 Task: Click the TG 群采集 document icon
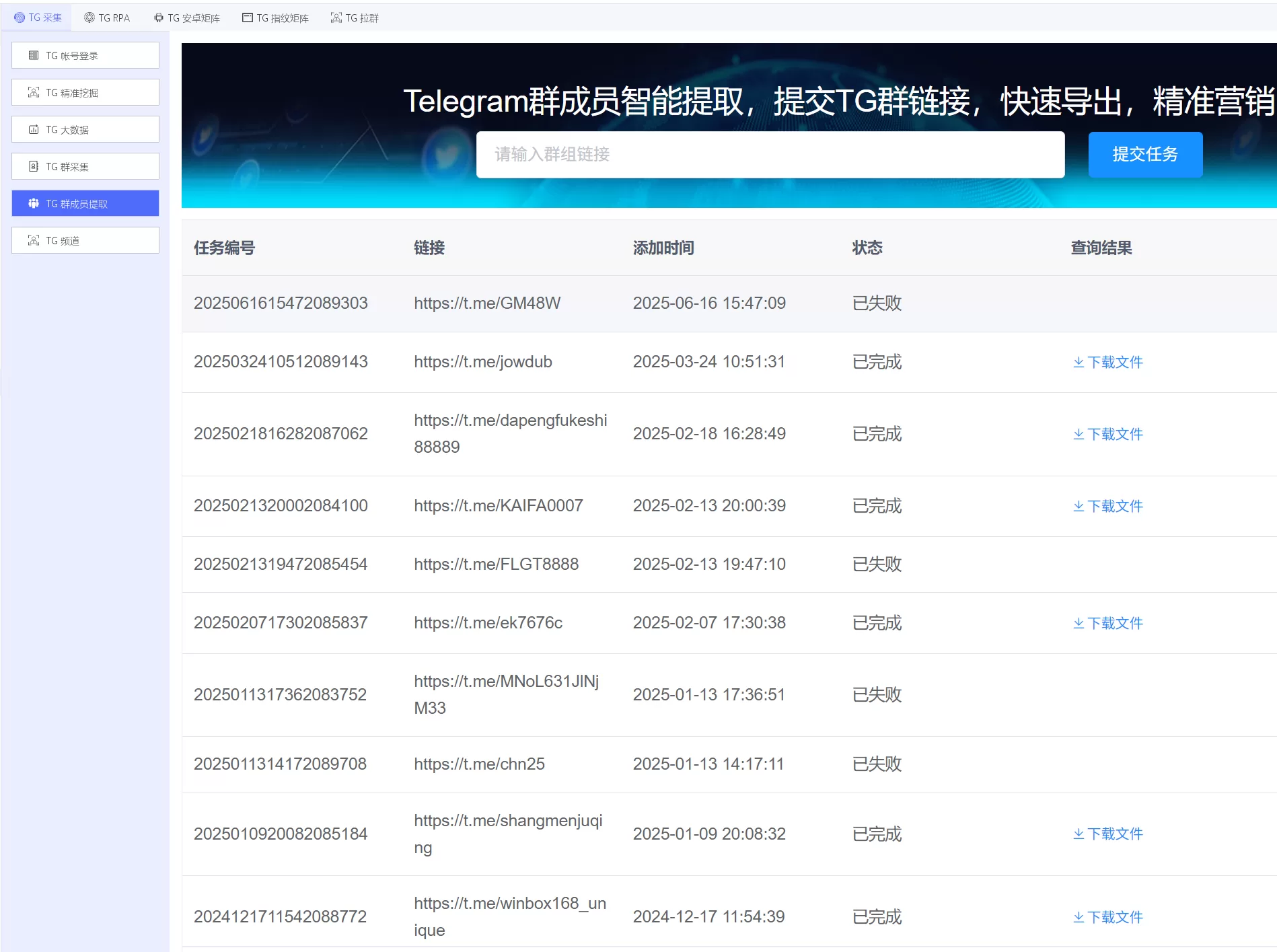tap(34, 166)
